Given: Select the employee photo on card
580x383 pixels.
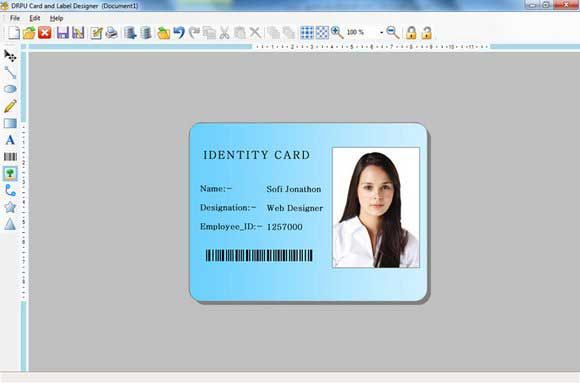Looking at the screenshot, I should [x=376, y=208].
